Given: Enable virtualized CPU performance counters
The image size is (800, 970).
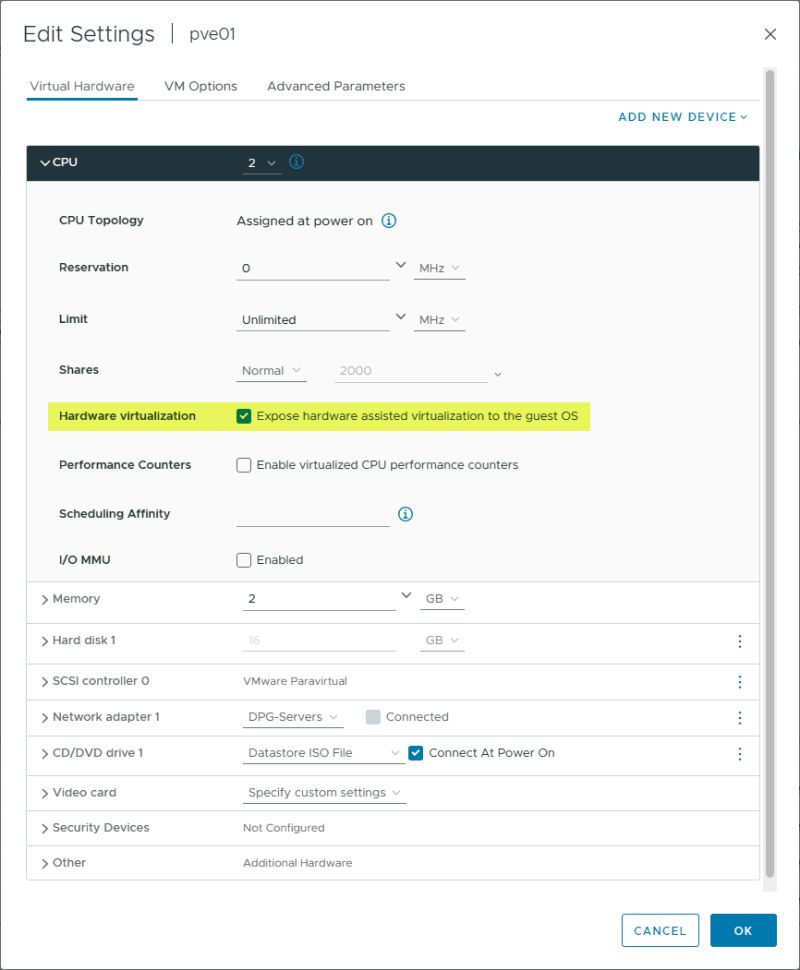Looking at the screenshot, I should [243, 464].
